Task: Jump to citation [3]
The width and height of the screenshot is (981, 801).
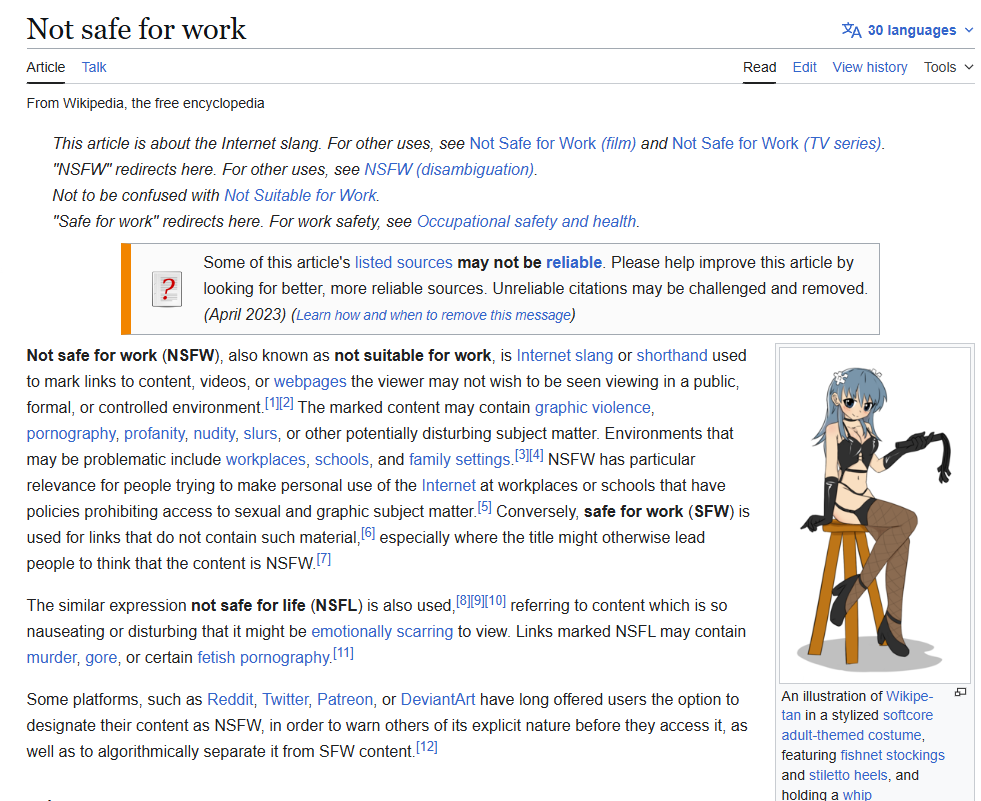Action: [522, 455]
